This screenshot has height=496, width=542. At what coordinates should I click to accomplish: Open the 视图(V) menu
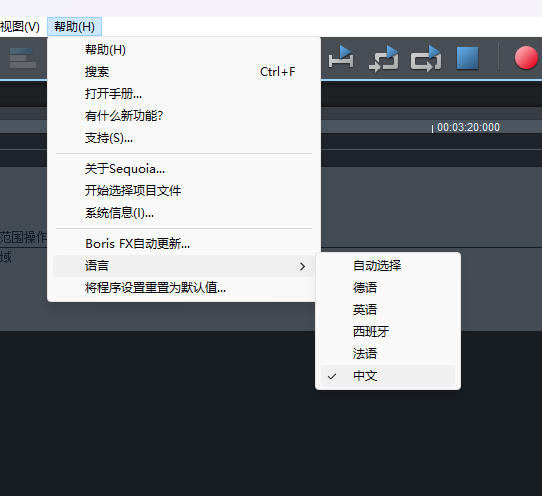[20, 27]
